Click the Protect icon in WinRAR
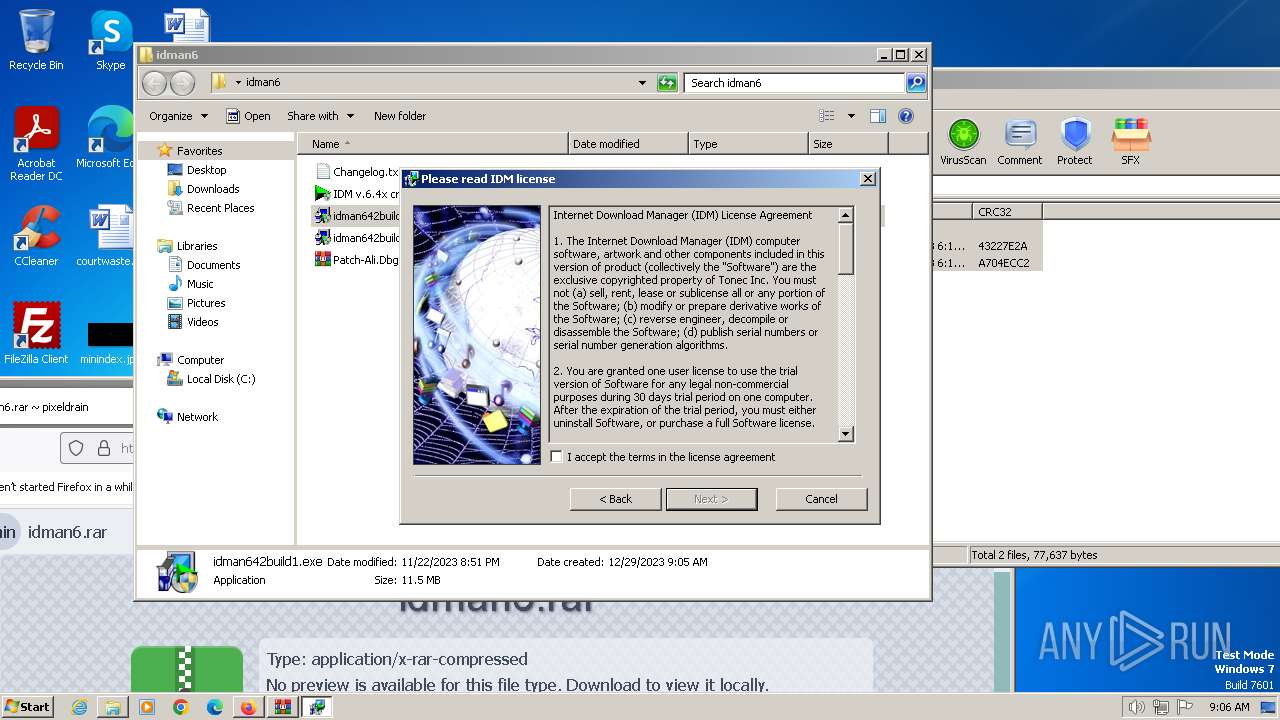Viewport: 1280px width, 720px height. (x=1075, y=142)
